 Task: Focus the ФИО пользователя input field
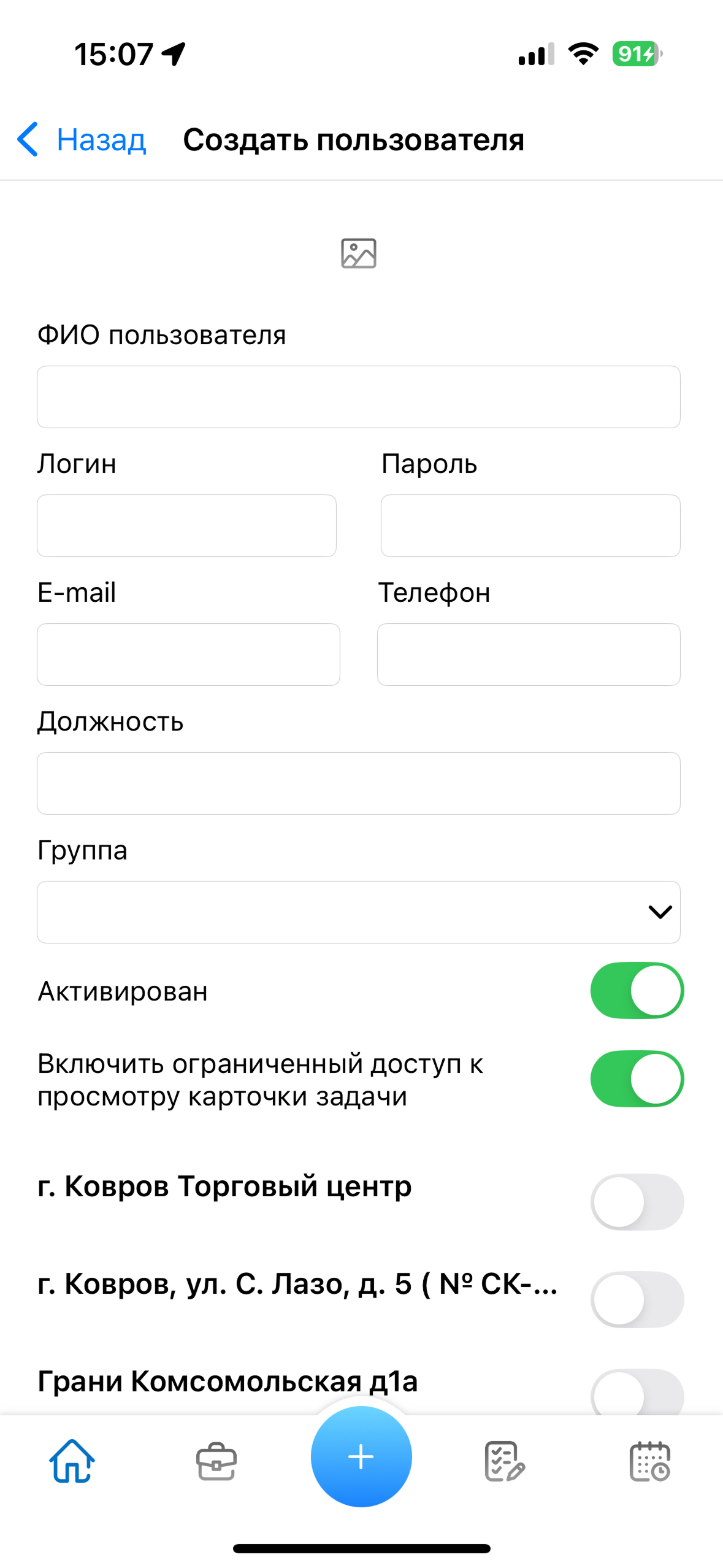click(359, 397)
